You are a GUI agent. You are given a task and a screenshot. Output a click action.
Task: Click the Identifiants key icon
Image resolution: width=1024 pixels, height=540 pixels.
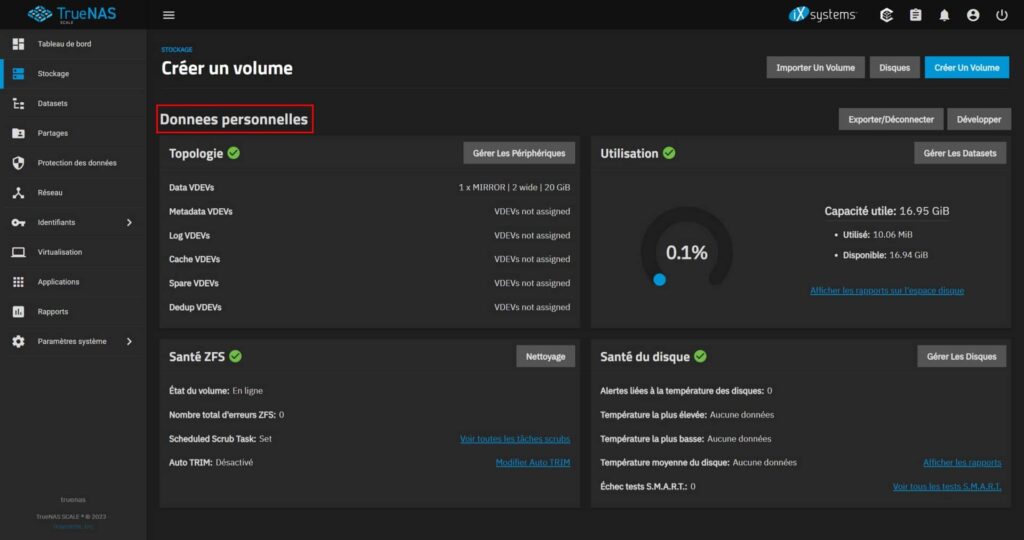tap(18, 223)
